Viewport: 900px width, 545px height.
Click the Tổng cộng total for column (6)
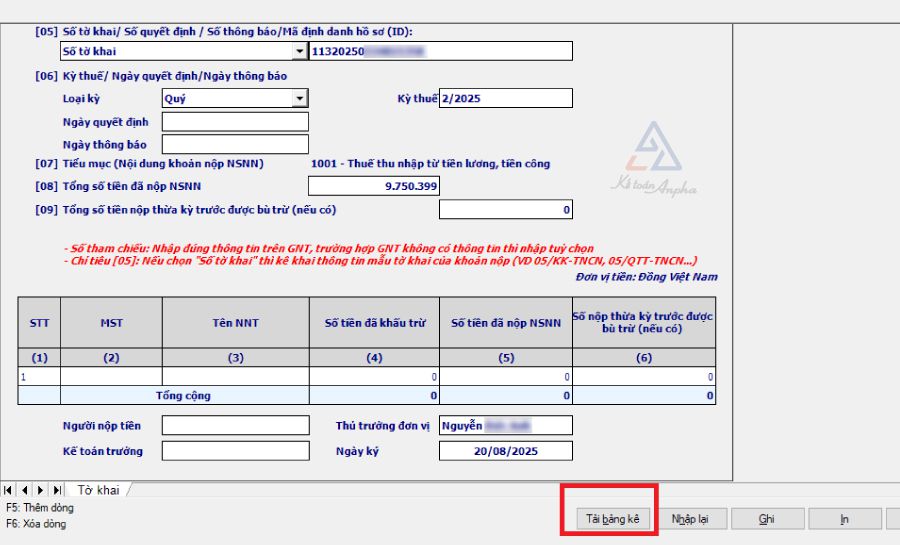click(644, 396)
